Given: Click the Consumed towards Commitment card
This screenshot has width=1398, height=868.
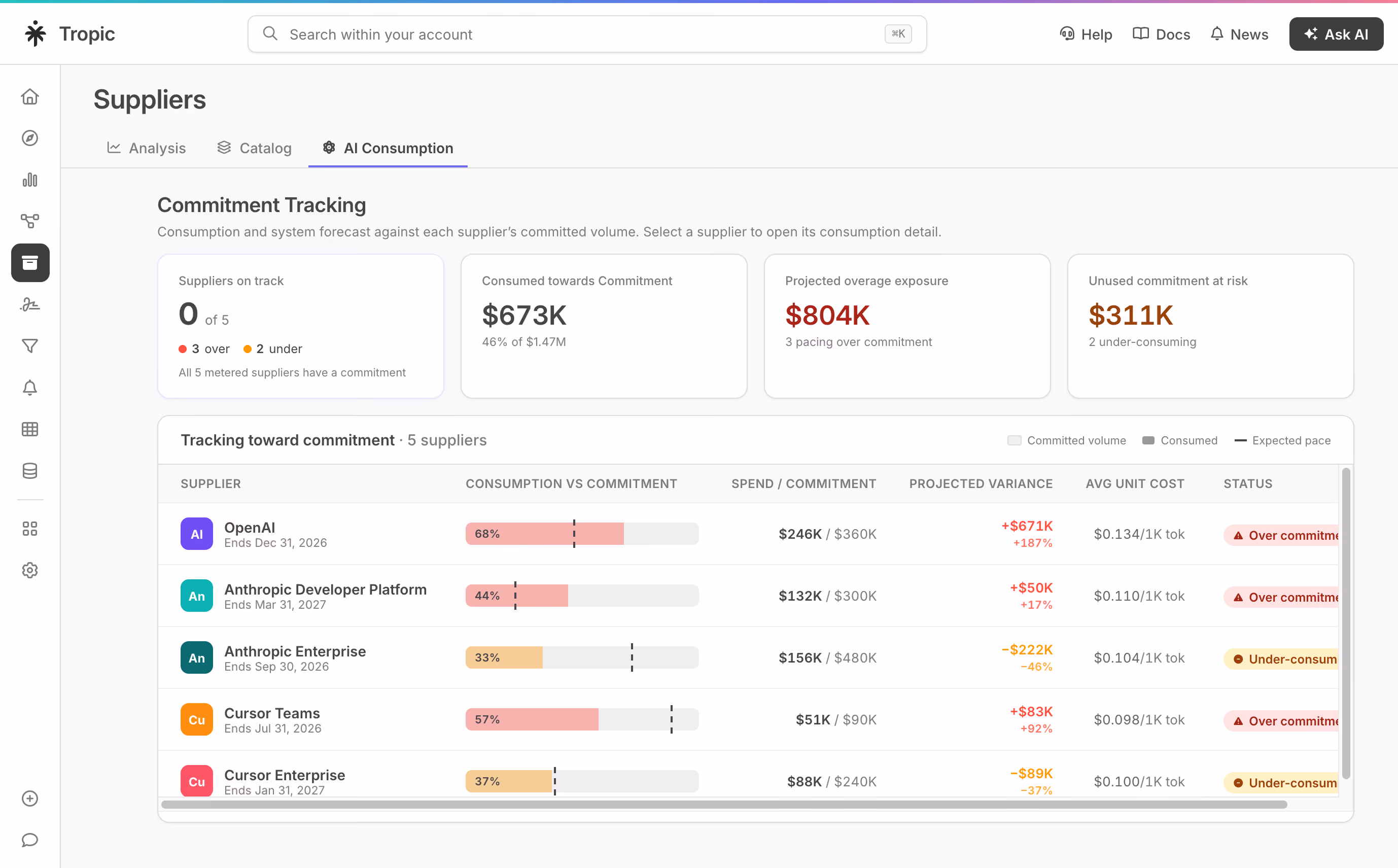Looking at the screenshot, I should coord(604,326).
